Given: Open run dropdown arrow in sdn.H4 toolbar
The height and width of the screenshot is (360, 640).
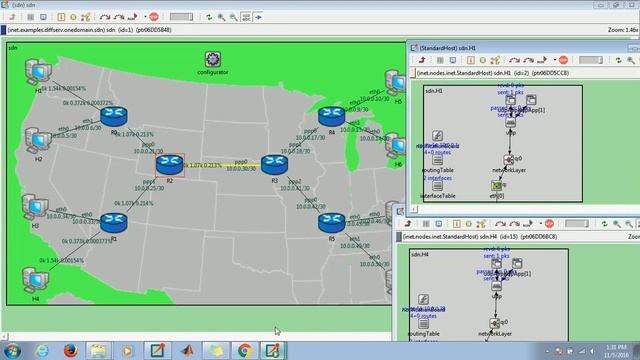Looking at the screenshot, I should tap(540, 224).
